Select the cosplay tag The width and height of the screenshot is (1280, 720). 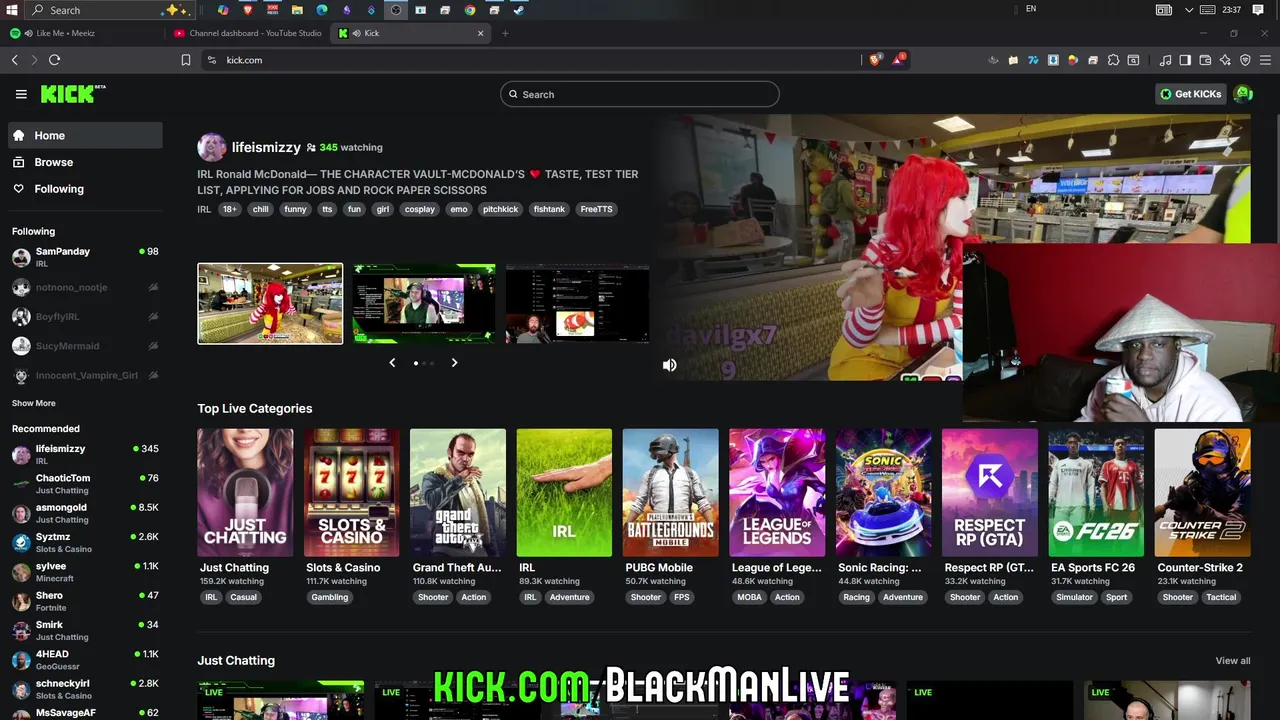click(x=420, y=209)
